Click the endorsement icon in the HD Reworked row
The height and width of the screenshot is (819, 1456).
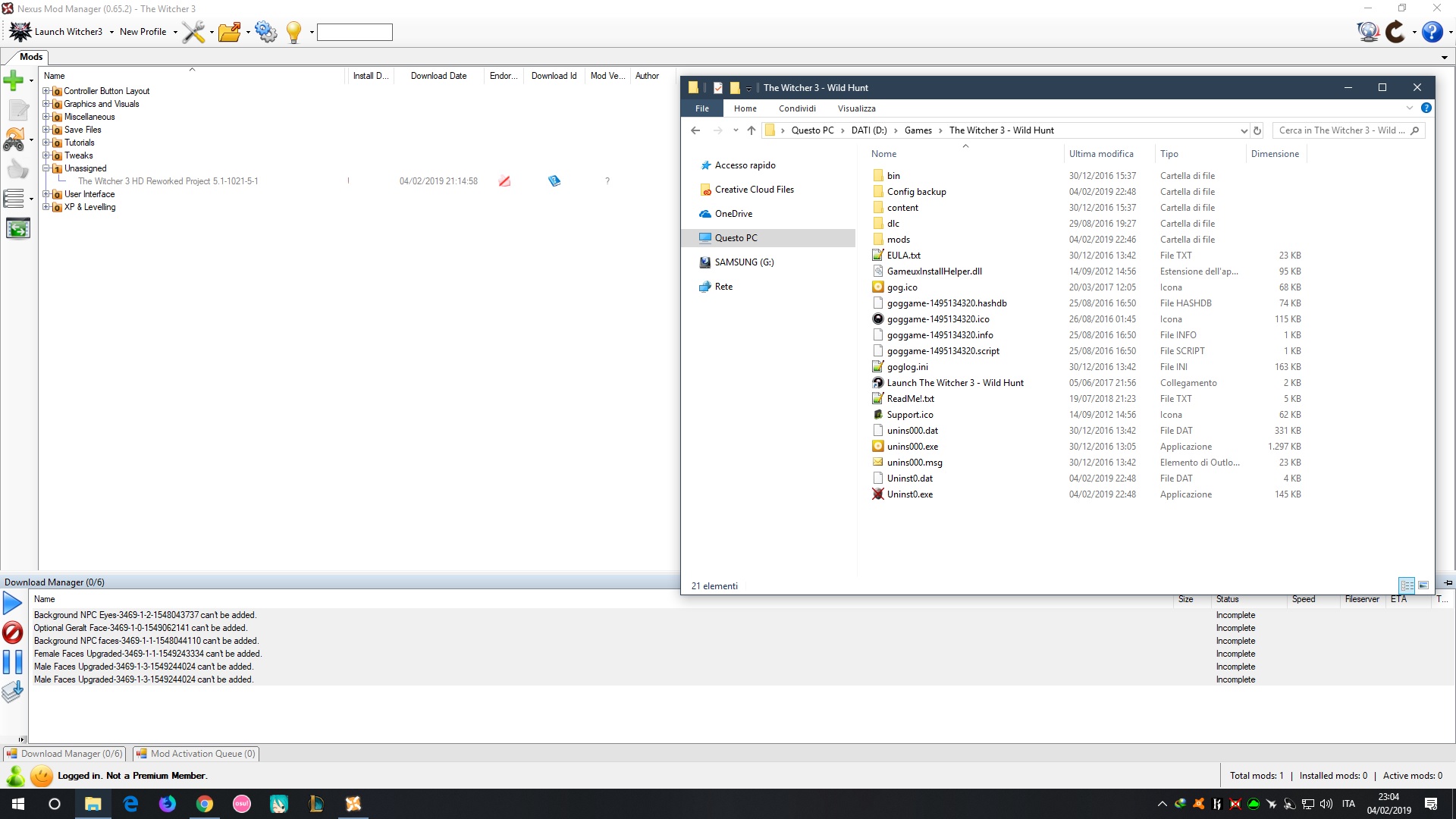(504, 181)
